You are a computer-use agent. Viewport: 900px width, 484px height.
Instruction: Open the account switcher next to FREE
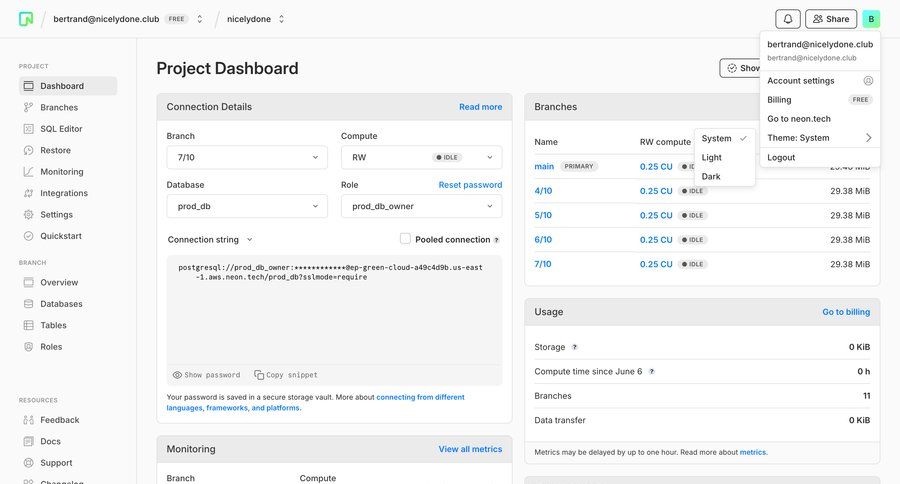click(x=200, y=19)
